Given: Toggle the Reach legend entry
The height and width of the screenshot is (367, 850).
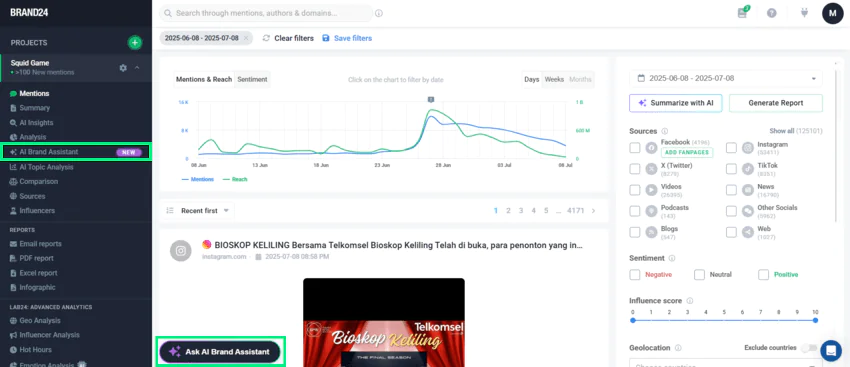Looking at the screenshot, I should coord(235,179).
